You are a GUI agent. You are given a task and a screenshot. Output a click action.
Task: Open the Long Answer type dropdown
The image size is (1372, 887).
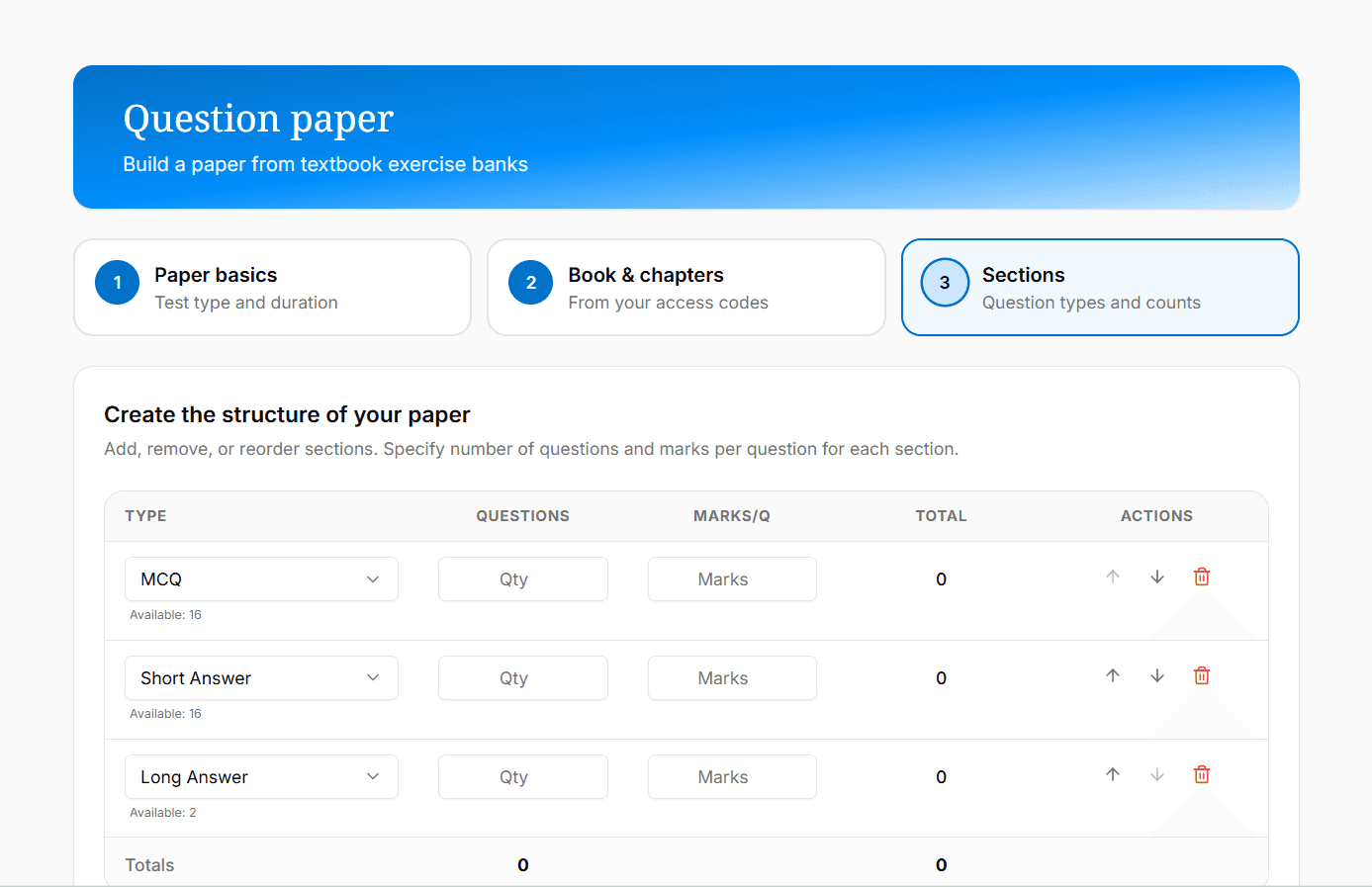pyautogui.click(x=261, y=777)
